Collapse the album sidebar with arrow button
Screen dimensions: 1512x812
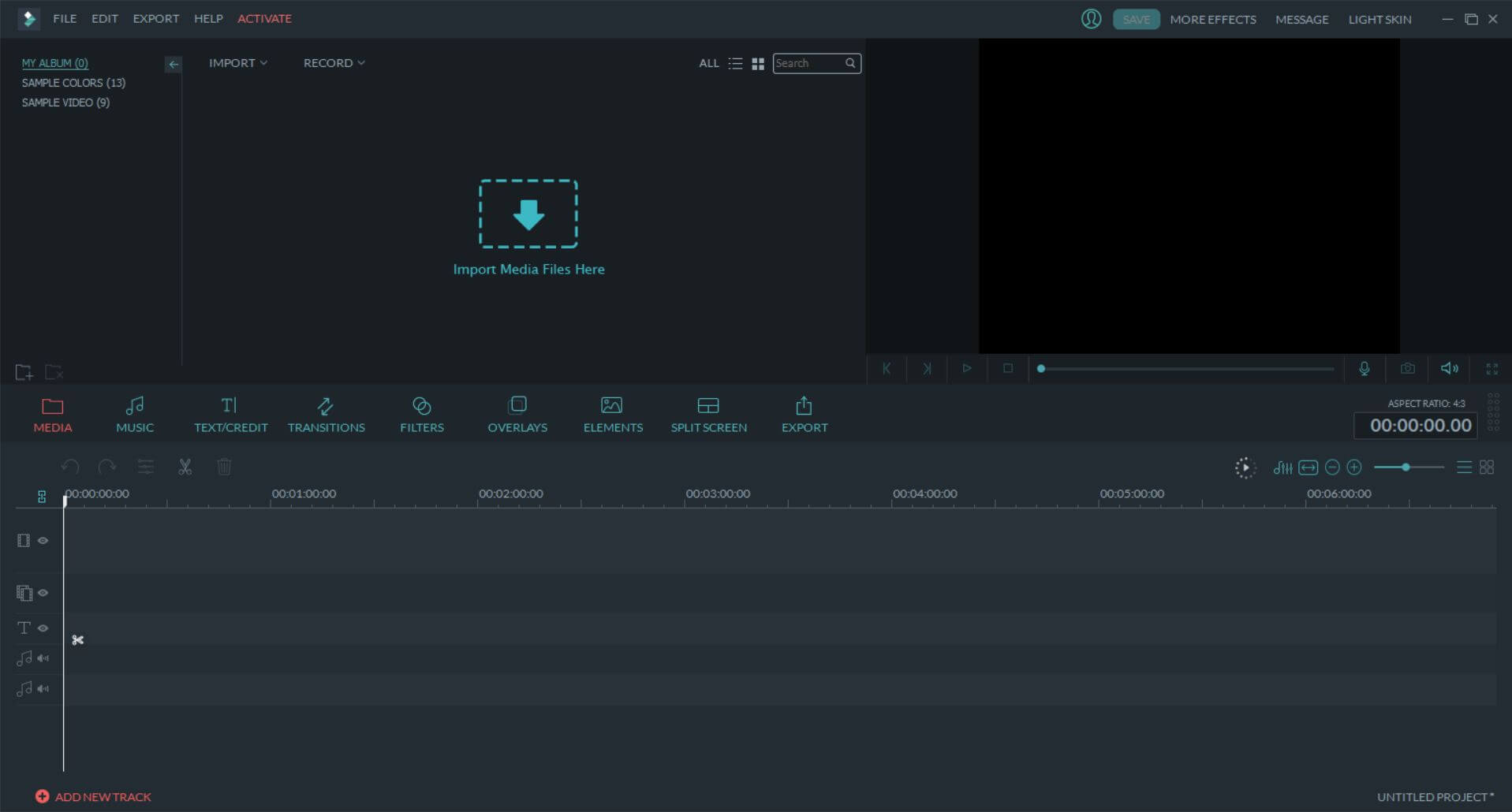[x=174, y=64]
